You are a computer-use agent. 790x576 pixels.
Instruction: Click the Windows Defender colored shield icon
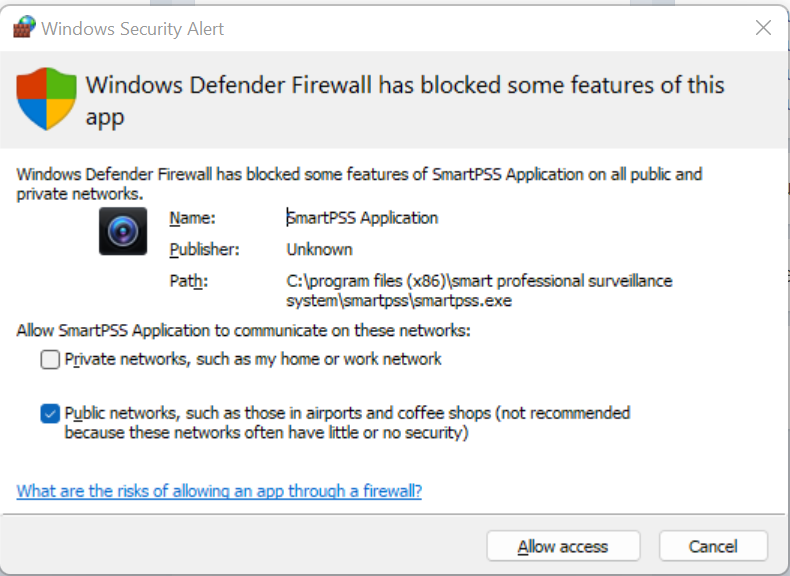click(46, 99)
